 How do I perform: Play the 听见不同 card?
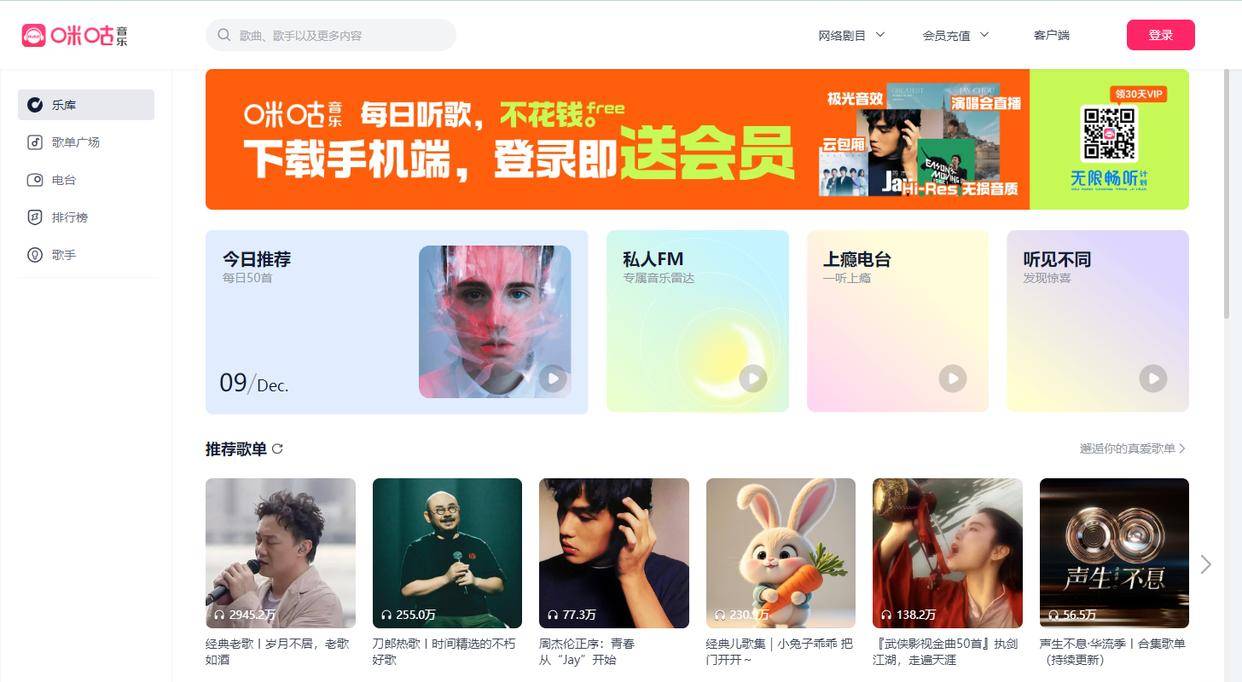click(1153, 378)
